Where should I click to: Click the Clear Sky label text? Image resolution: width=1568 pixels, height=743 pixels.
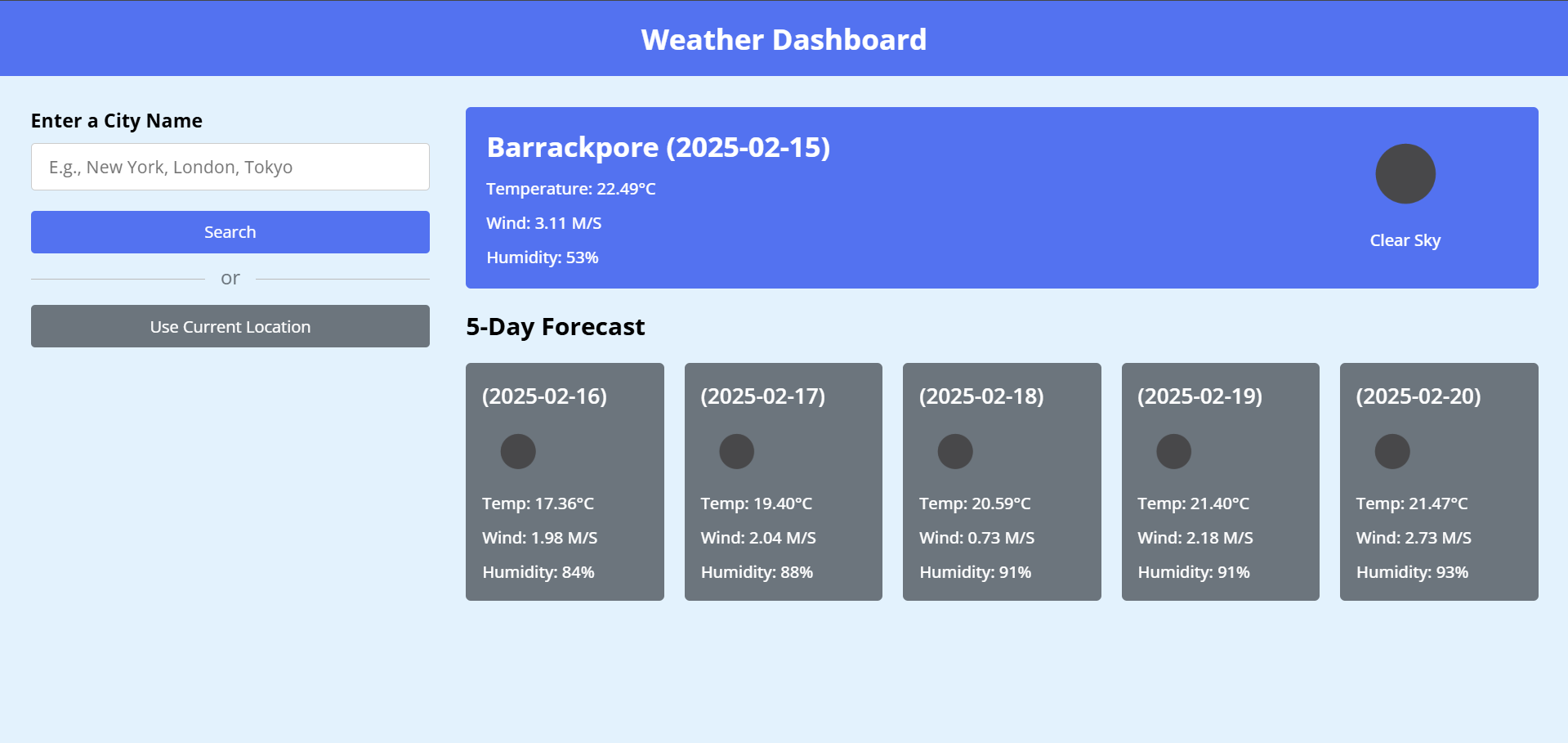click(1405, 239)
